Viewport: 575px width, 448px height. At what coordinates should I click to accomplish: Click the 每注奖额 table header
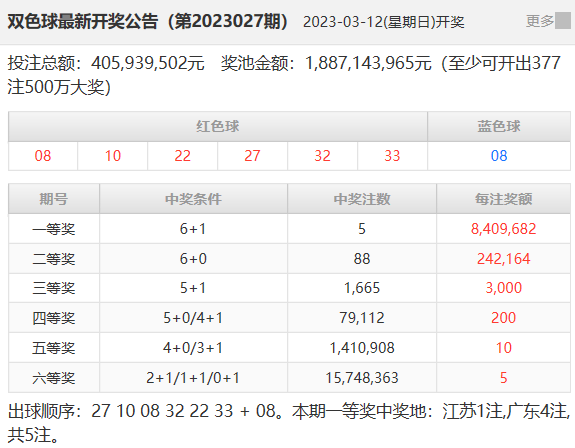503,199
